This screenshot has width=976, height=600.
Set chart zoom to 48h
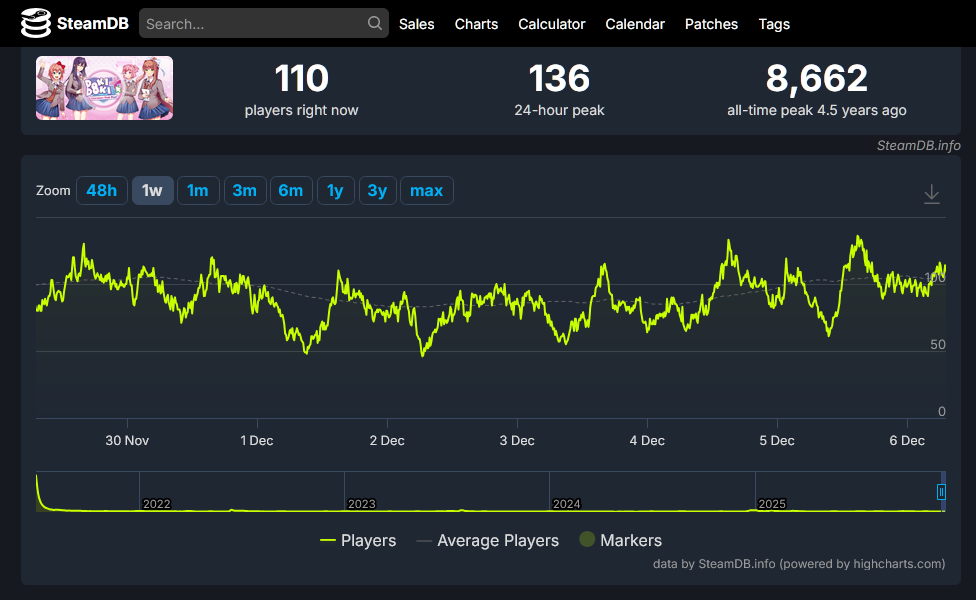101,190
